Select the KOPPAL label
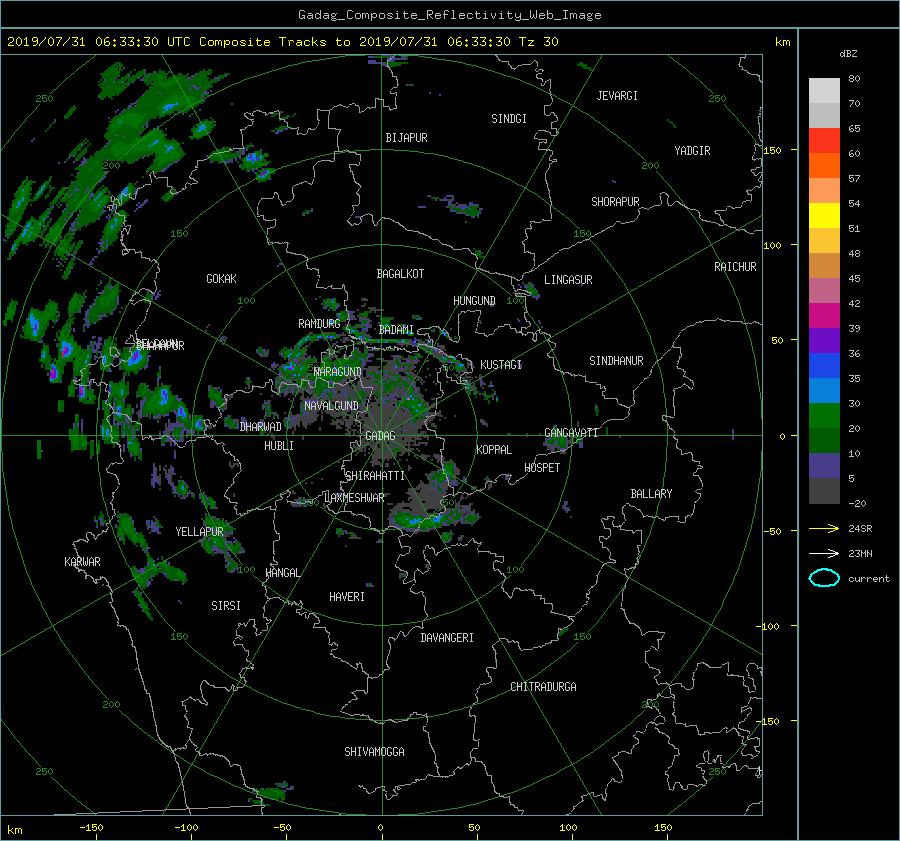This screenshot has width=900, height=841. [494, 450]
